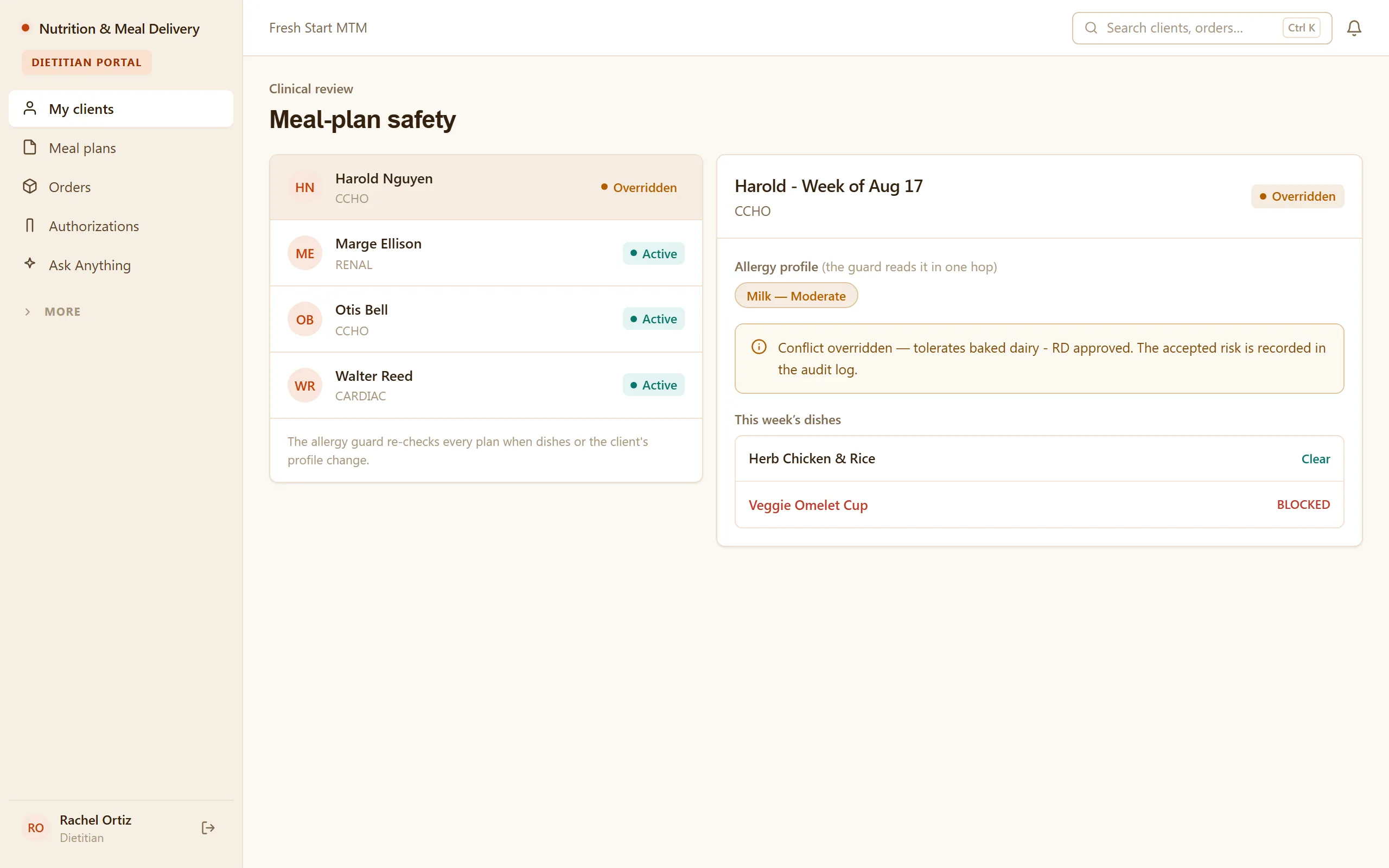
Task: Click the OB avatar for Otis Bell
Action: coord(305,319)
